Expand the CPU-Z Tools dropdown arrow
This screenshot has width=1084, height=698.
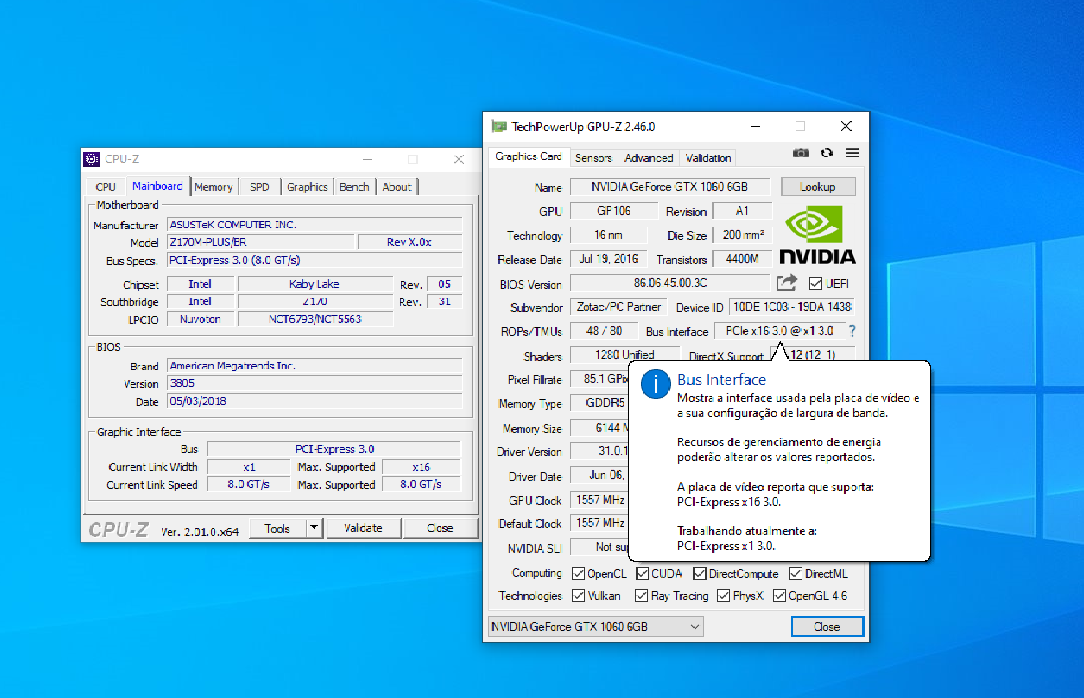tap(314, 528)
